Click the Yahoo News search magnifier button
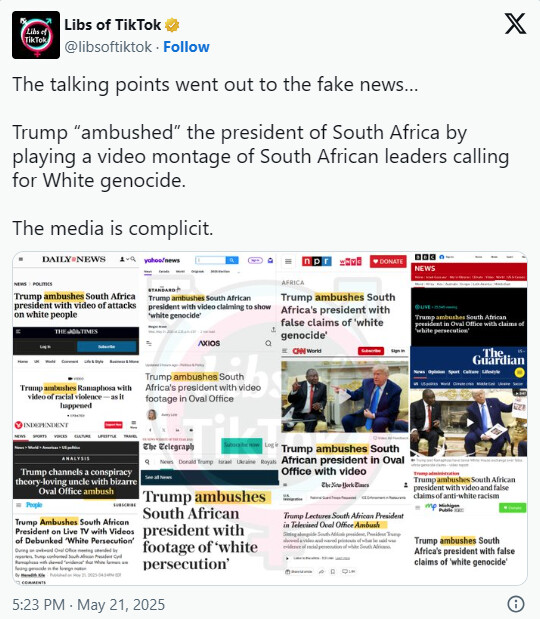This screenshot has width=540, height=619. click(232, 260)
